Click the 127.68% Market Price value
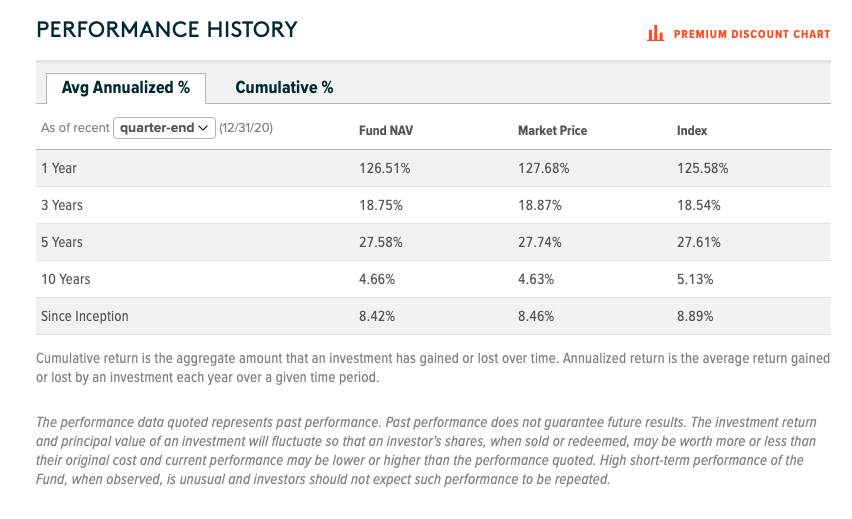 (x=544, y=168)
